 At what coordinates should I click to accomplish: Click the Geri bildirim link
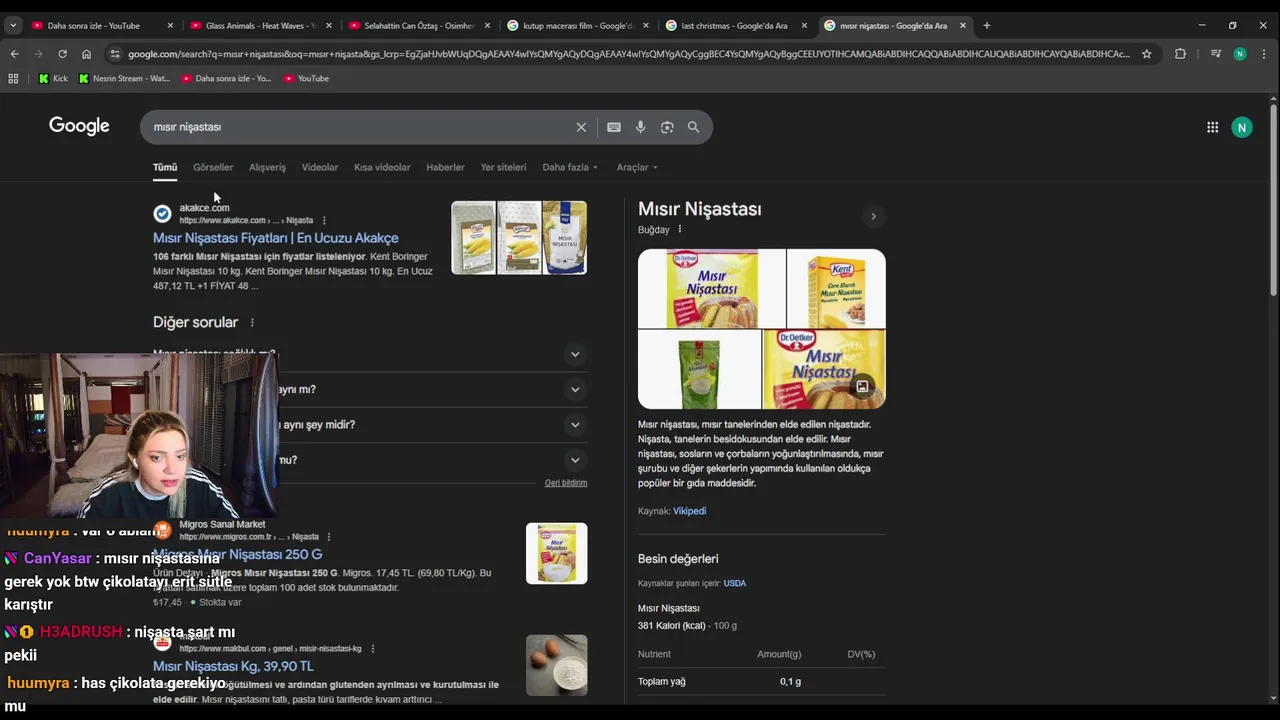(x=566, y=483)
